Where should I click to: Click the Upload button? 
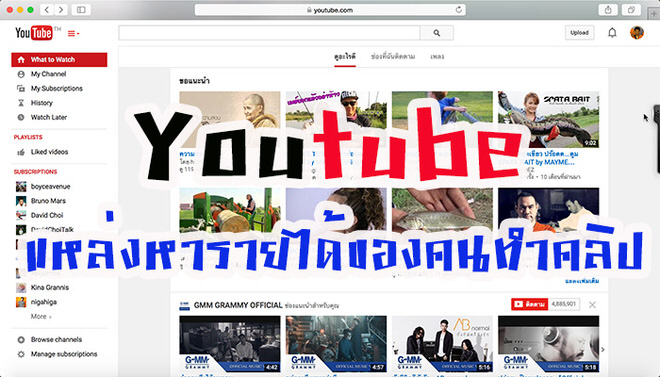coord(579,33)
